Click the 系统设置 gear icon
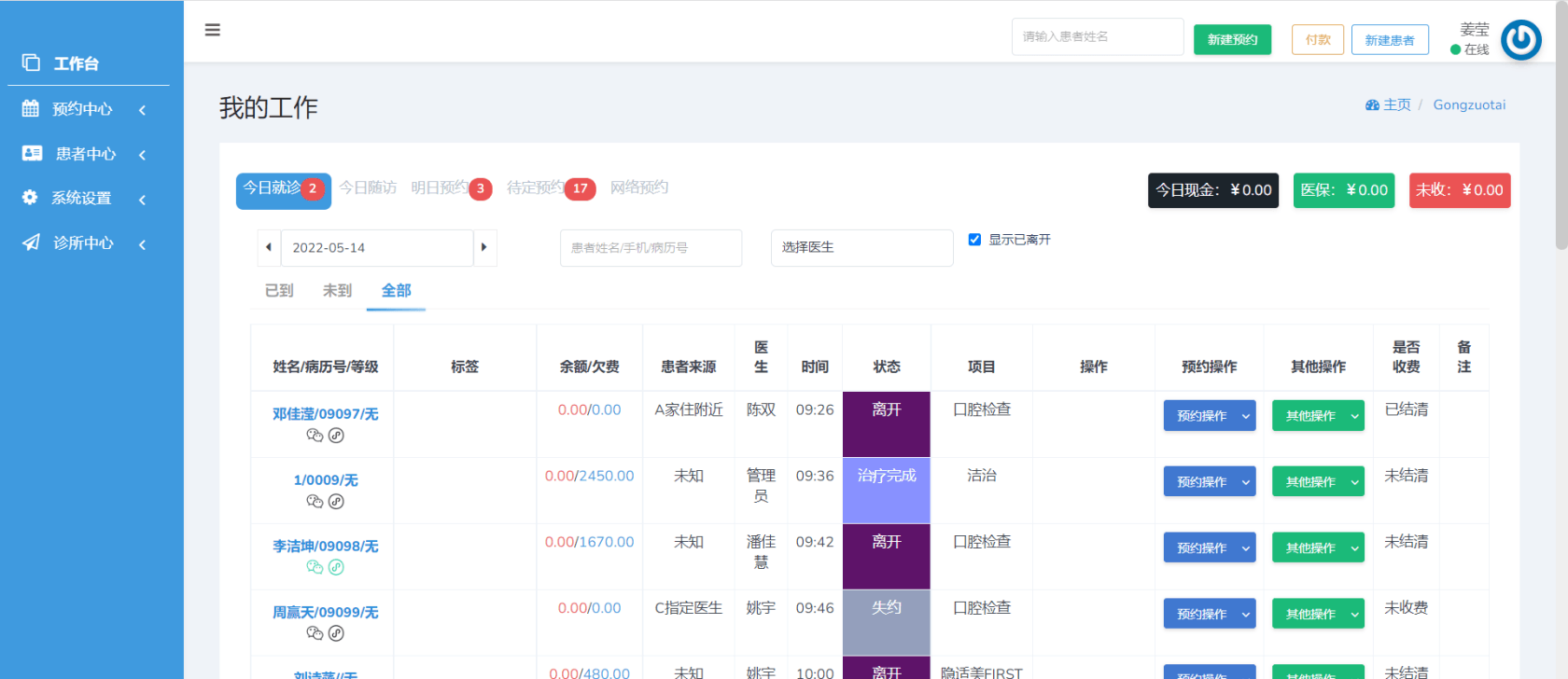This screenshot has height=679, width=1568. pos(30,198)
